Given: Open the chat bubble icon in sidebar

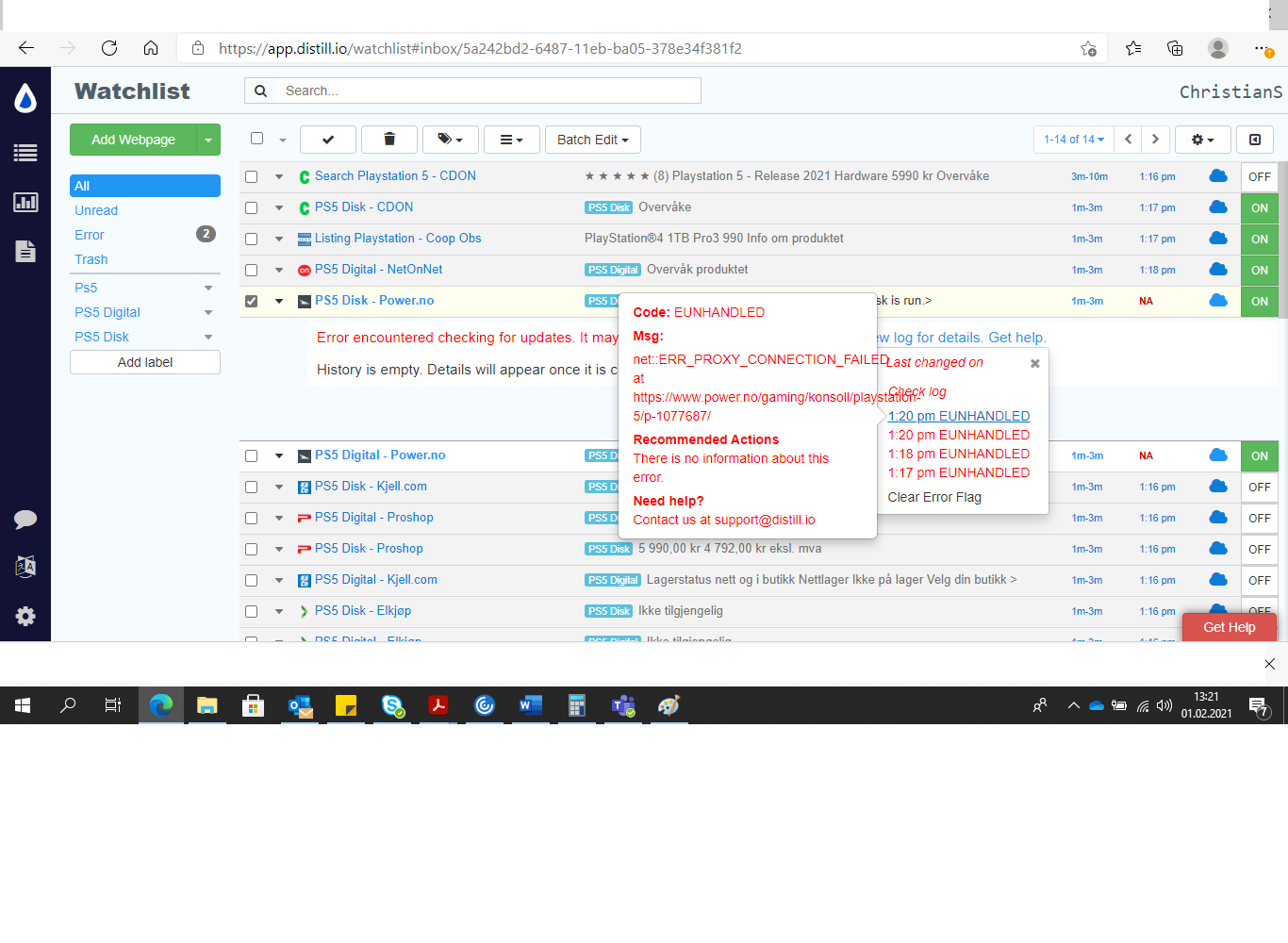Looking at the screenshot, I should [x=25, y=519].
